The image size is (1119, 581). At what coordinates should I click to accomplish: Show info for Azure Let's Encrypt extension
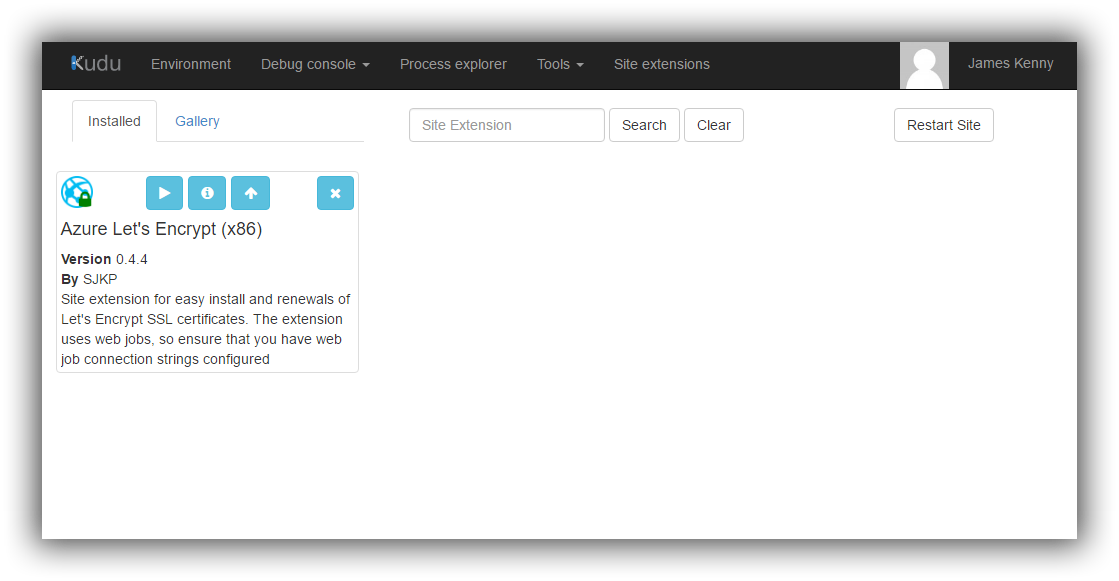pos(207,193)
